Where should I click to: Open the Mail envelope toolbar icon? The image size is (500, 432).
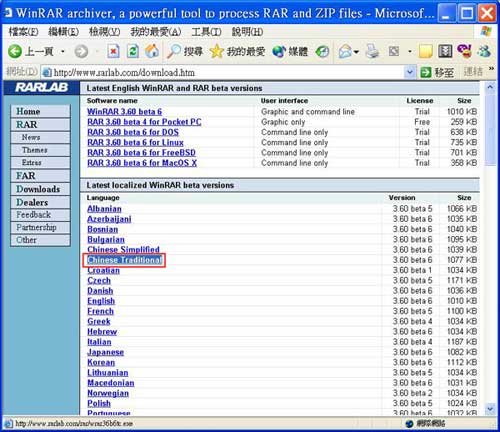(345, 52)
